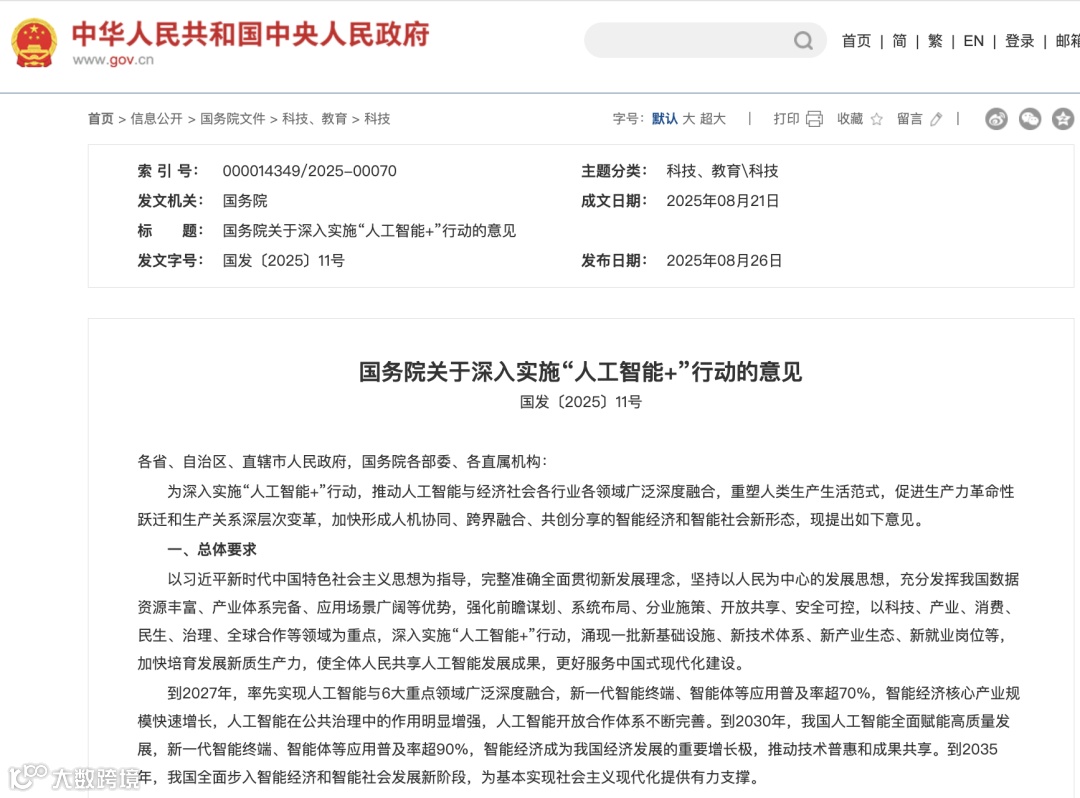Switch to traditional Chinese via 繁

tap(934, 41)
